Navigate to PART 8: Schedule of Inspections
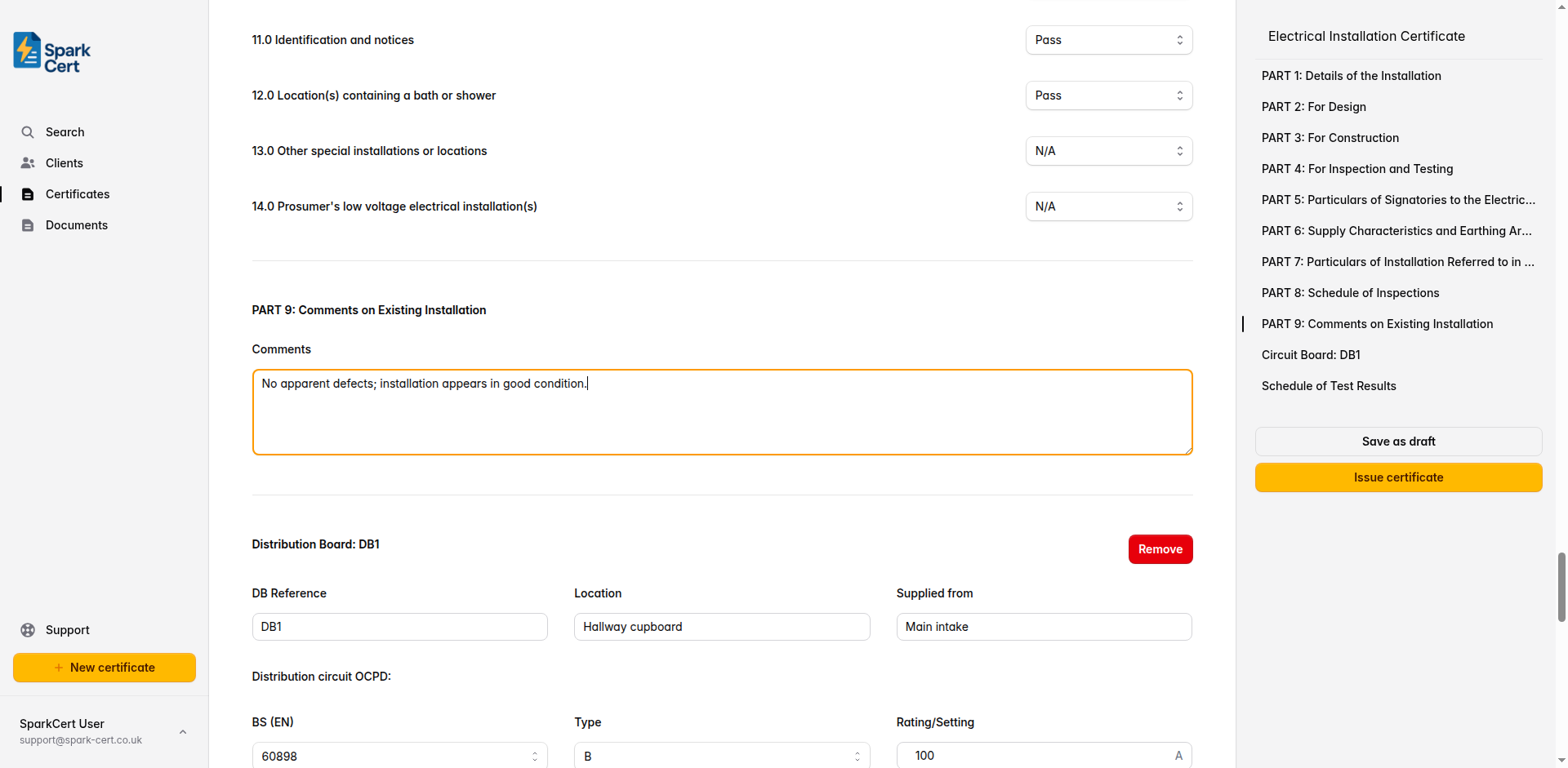This screenshot has width=1568, height=768. [x=1350, y=292]
